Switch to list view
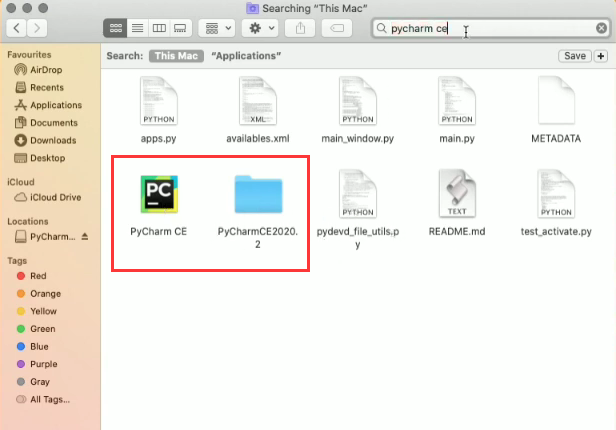Screen dimensions: 616x430 [x=137, y=29]
